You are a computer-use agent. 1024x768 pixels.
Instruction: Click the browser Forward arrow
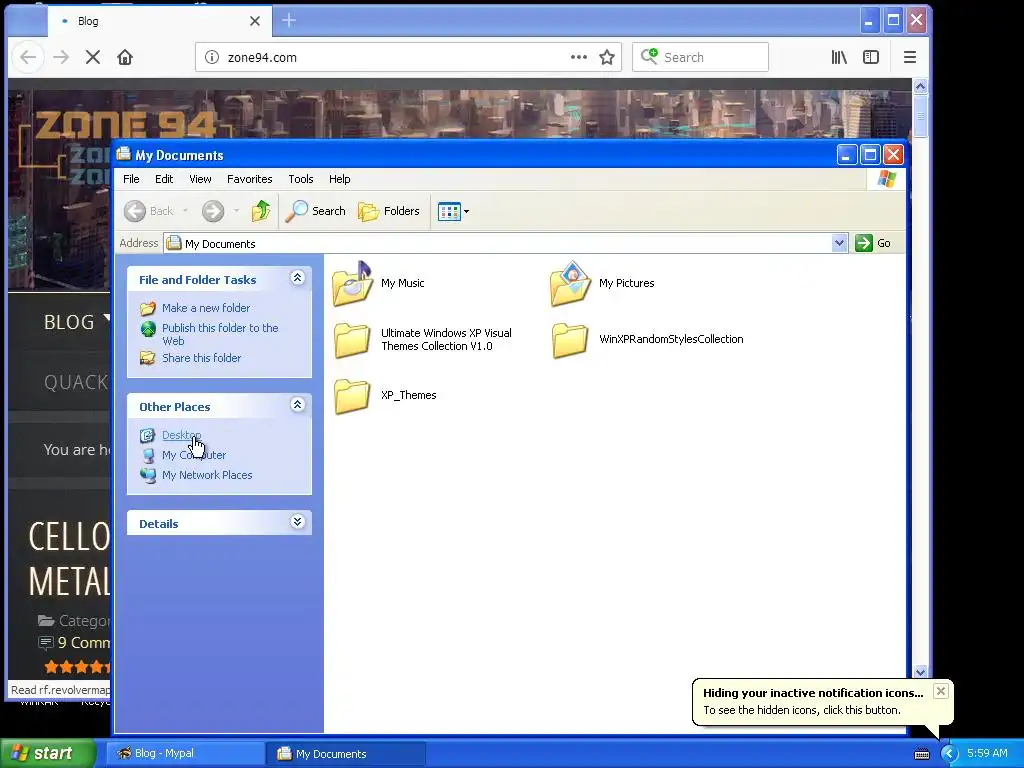tap(61, 57)
